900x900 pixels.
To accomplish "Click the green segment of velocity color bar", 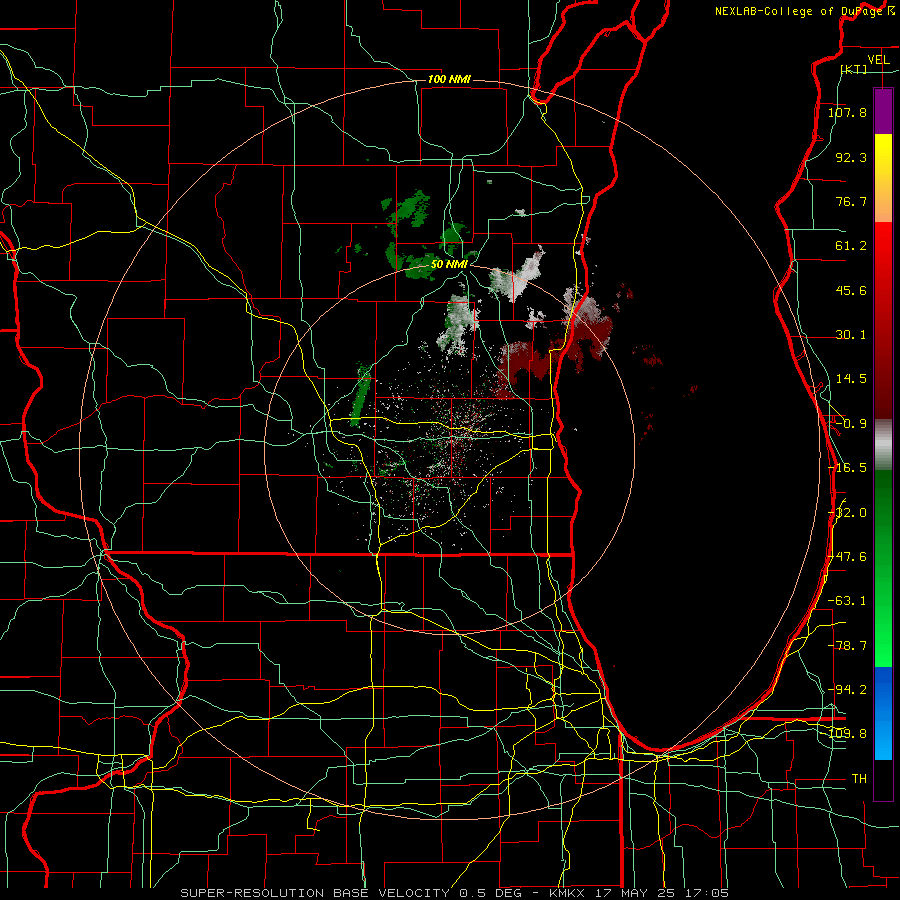I will 883,568.
